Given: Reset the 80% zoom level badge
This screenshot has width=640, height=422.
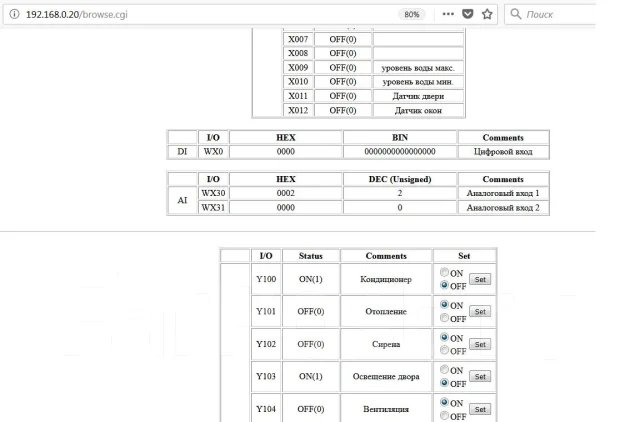Looking at the screenshot, I should coord(411,14).
